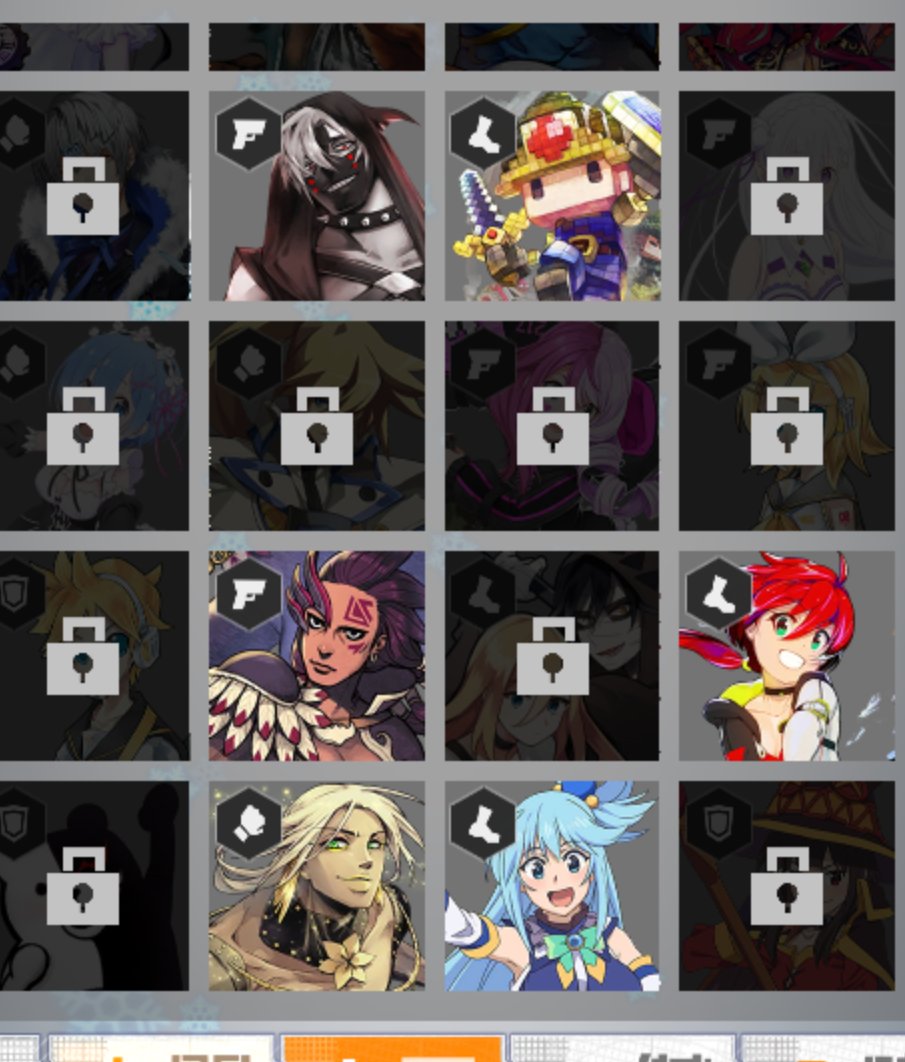The width and height of the screenshot is (905, 1062).
Task: Open the orange highlighted tab at bottom
Action: click(x=392, y=1048)
